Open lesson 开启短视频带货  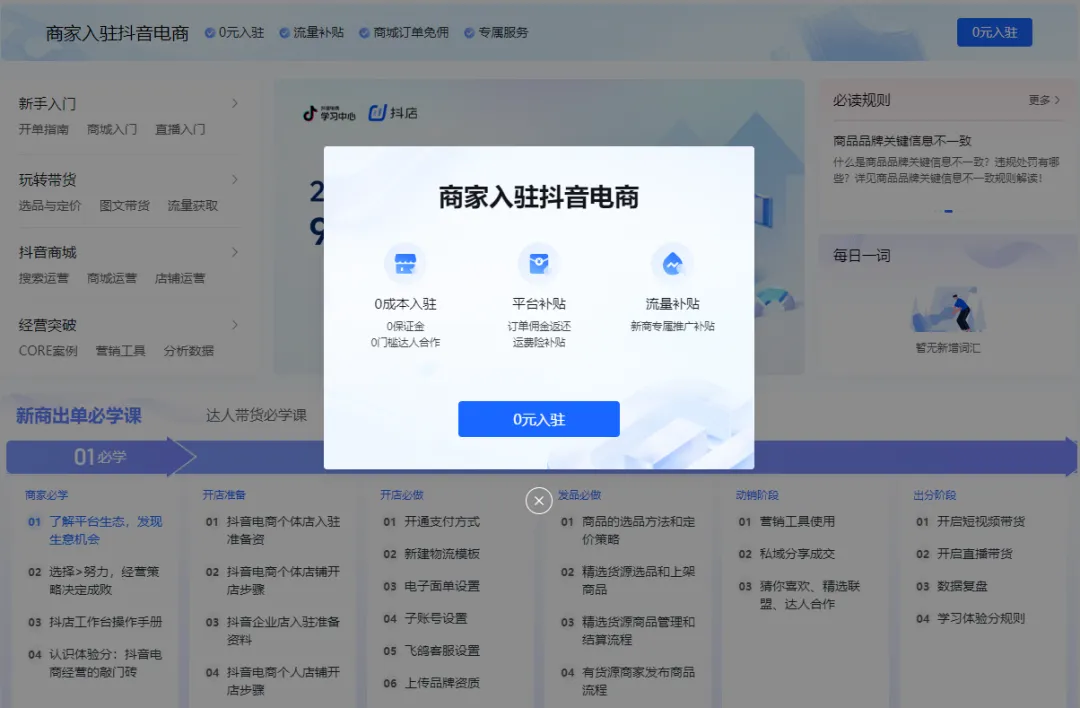[x=981, y=521]
